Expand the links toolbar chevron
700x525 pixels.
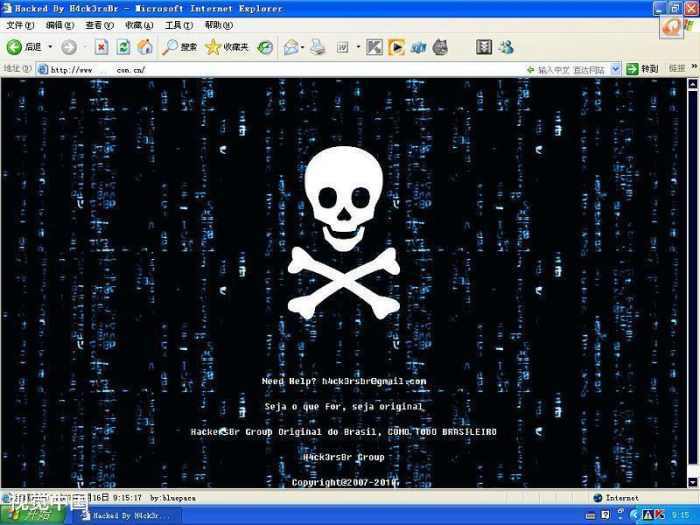[694, 67]
